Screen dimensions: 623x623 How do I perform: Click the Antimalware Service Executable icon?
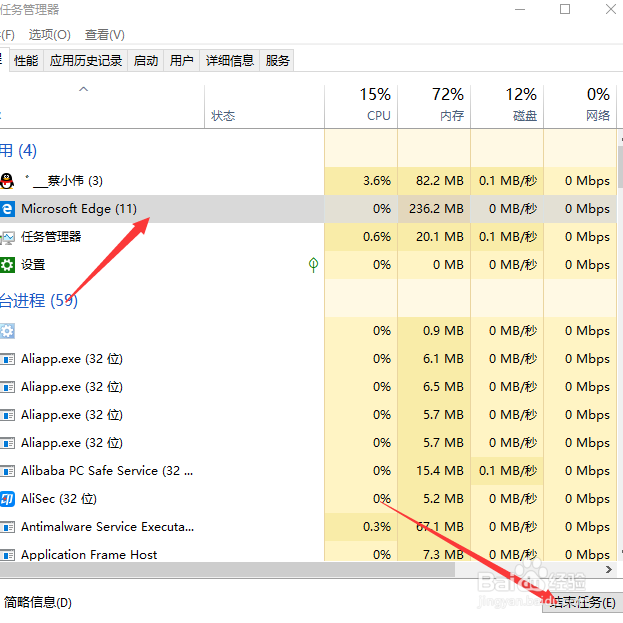pos(7,527)
